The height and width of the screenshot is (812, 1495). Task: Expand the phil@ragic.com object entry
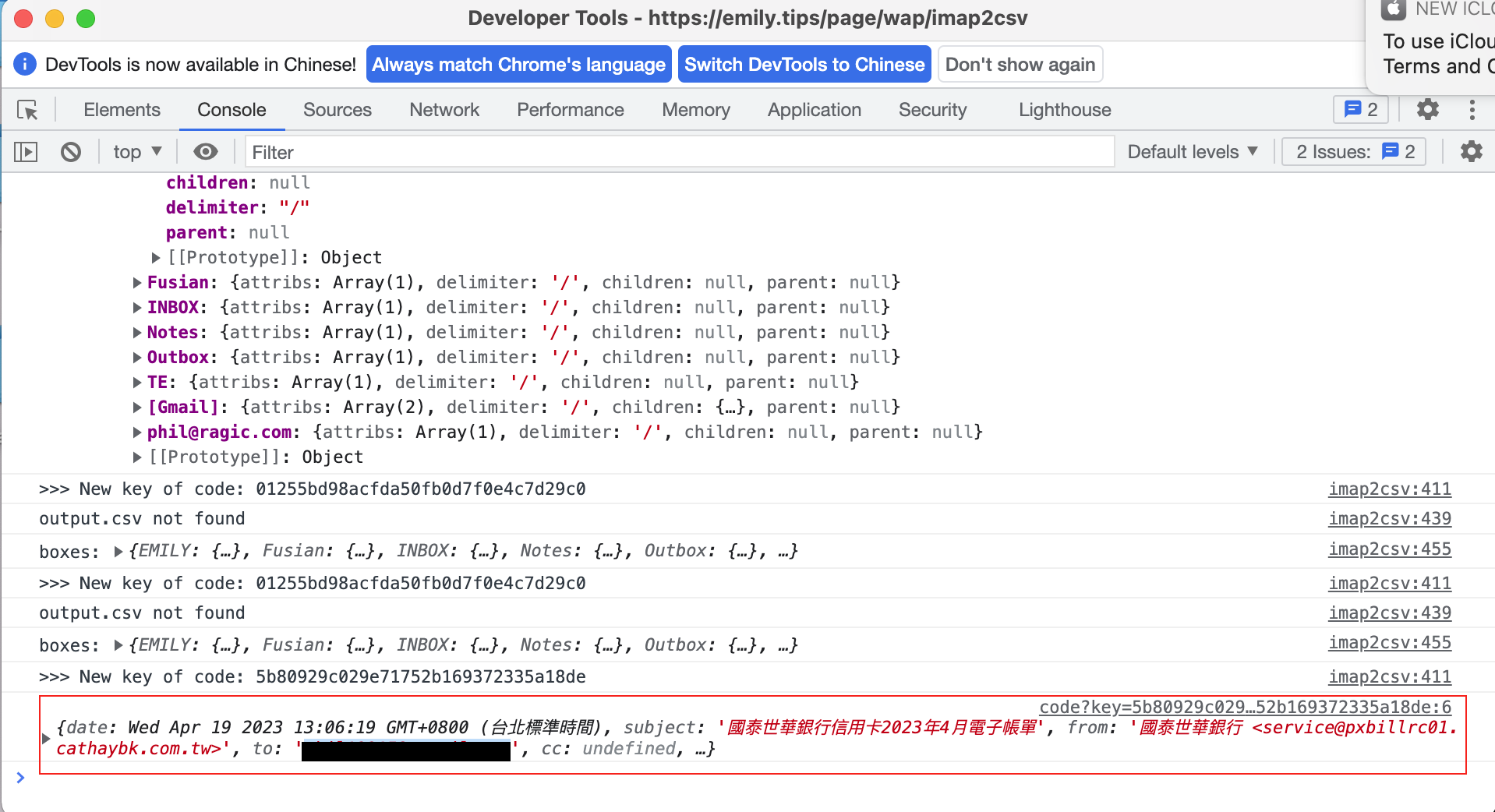(x=137, y=432)
